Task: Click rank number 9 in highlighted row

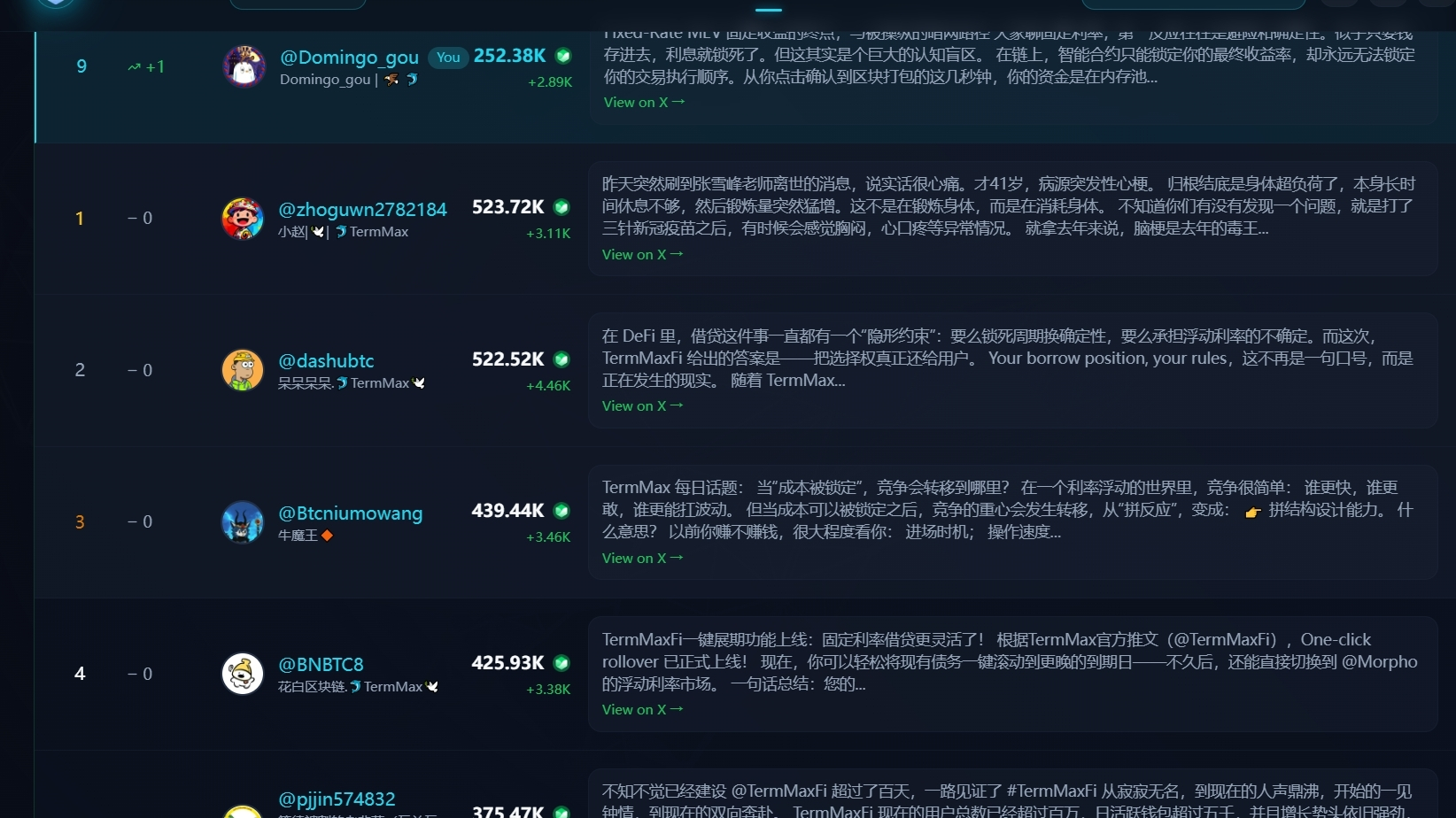Action: (81, 66)
